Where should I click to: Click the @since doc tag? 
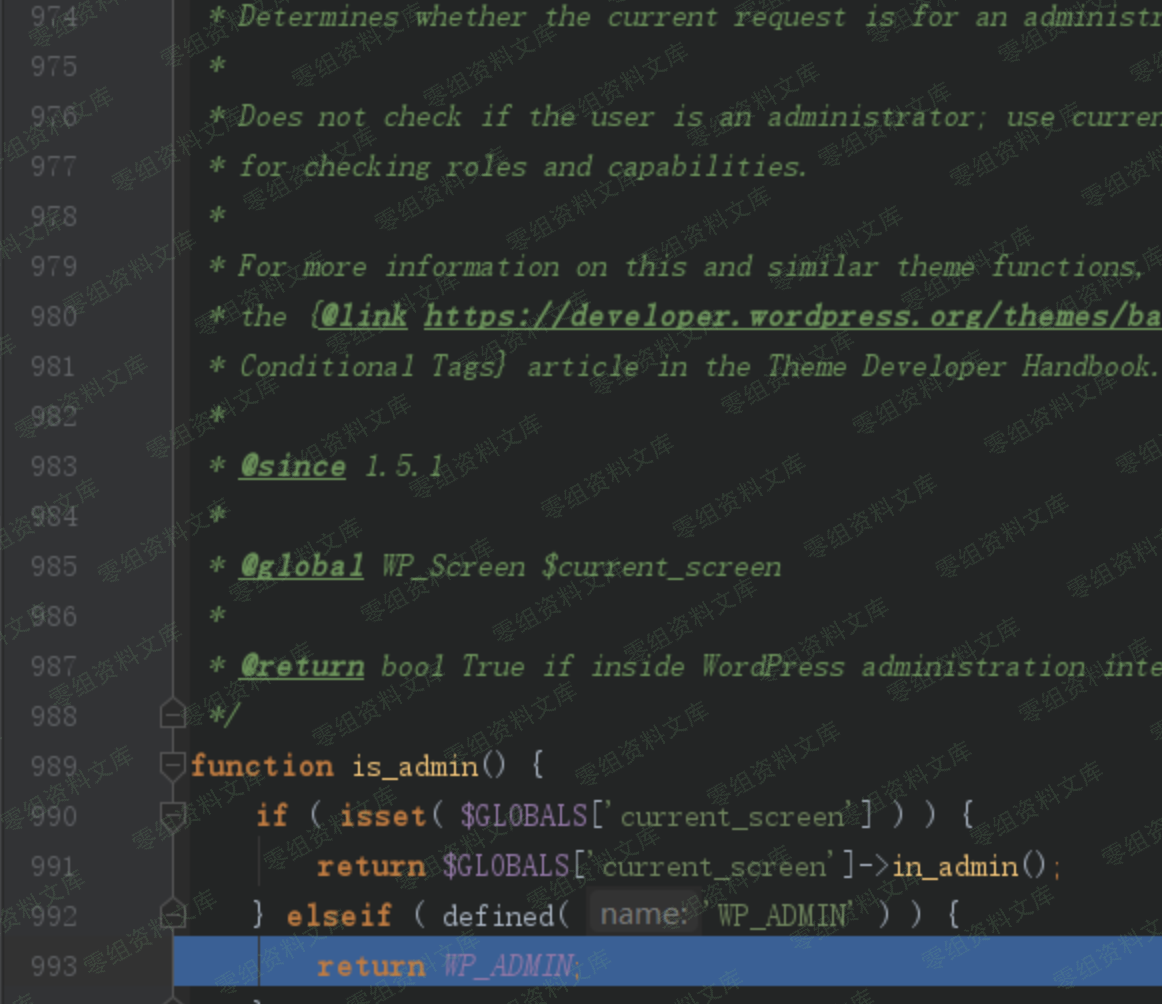tap(292, 467)
